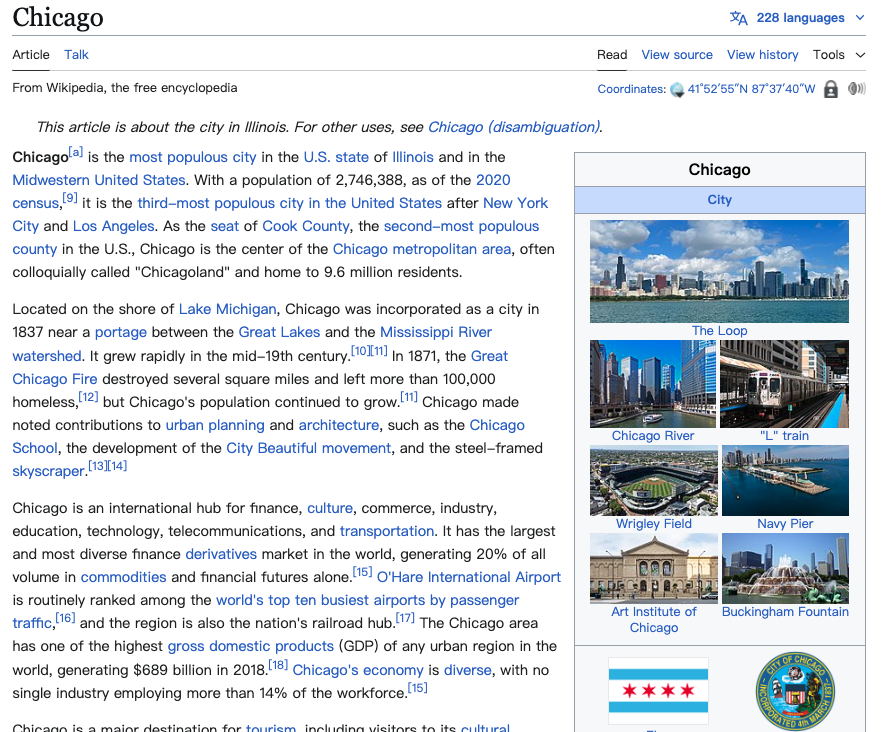
Task: Expand the Tools menu chevron
Action: (x=860, y=55)
